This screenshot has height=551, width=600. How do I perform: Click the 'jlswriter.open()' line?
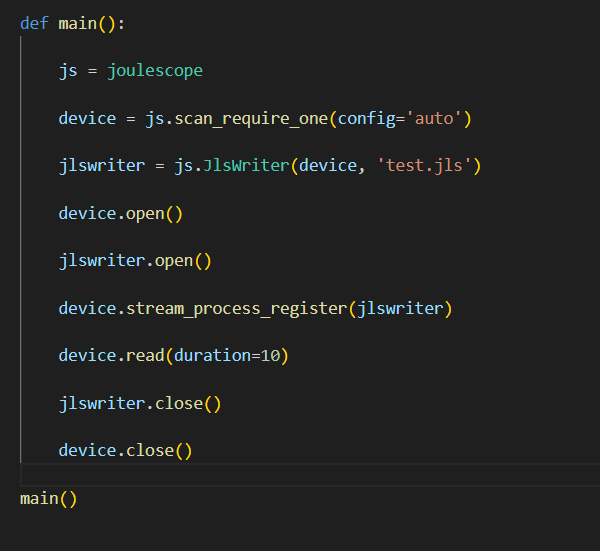[x=135, y=261]
